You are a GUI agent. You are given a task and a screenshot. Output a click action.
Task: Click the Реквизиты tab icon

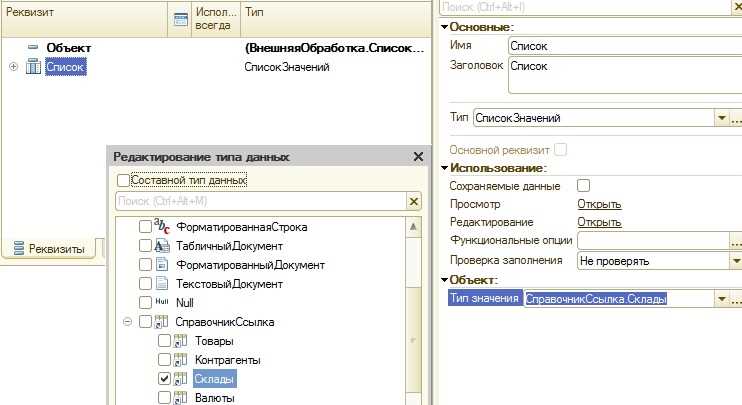click(19, 248)
